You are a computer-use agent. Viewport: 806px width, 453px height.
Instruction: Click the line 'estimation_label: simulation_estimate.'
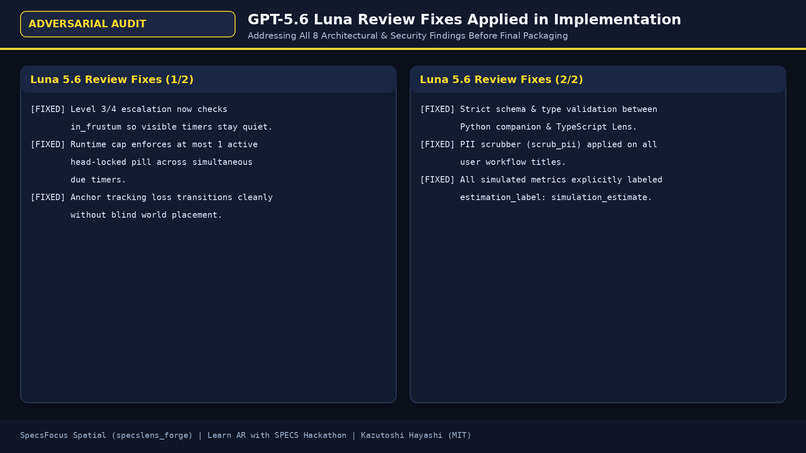tap(556, 197)
